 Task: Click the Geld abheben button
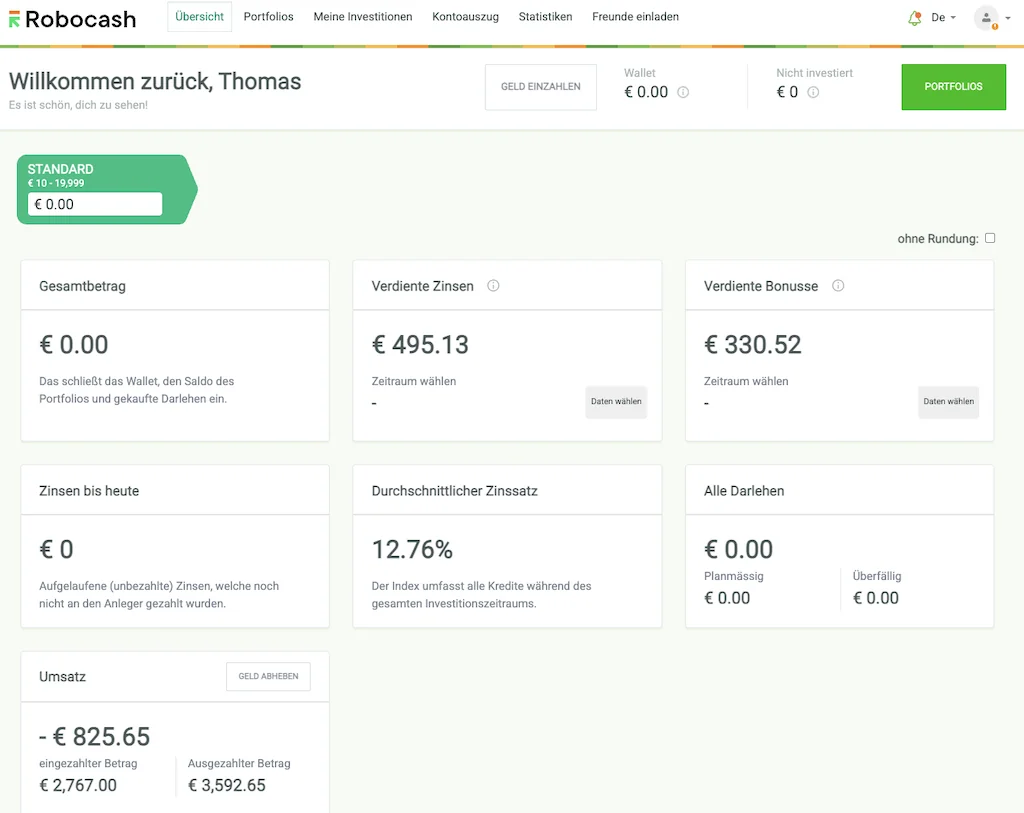click(x=268, y=676)
